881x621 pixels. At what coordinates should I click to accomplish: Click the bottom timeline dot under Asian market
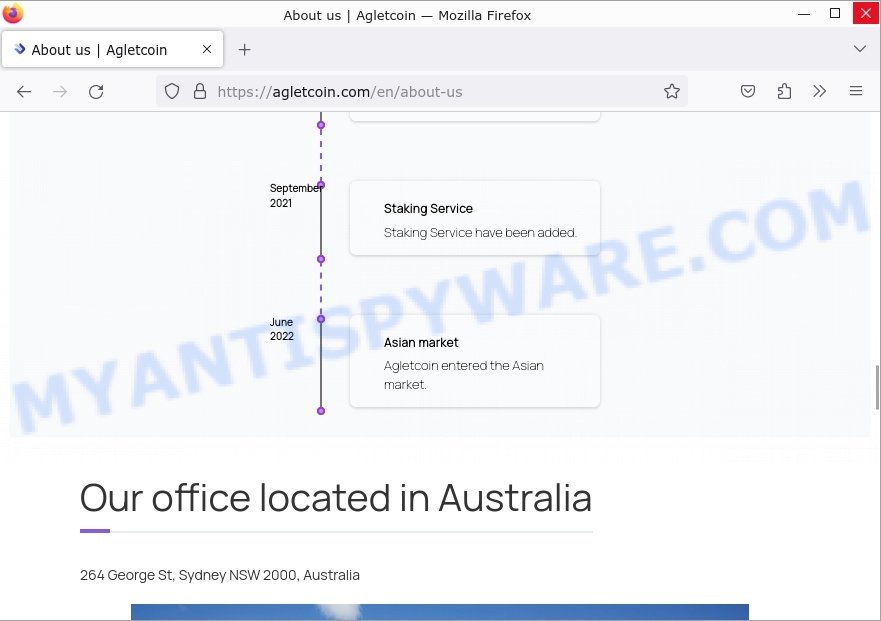pos(321,411)
